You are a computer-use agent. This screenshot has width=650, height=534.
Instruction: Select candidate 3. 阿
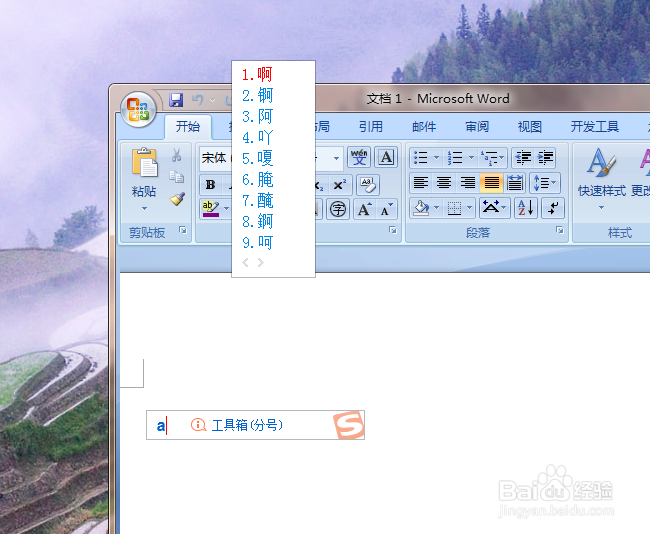pos(257,117)
